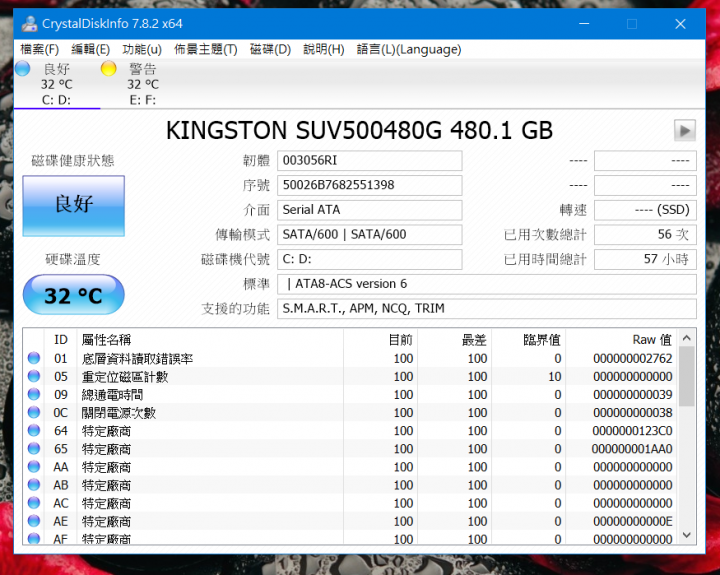Click raw value 000000000038
The width and height of the screenshot is (720, 575).
point(633,412)
